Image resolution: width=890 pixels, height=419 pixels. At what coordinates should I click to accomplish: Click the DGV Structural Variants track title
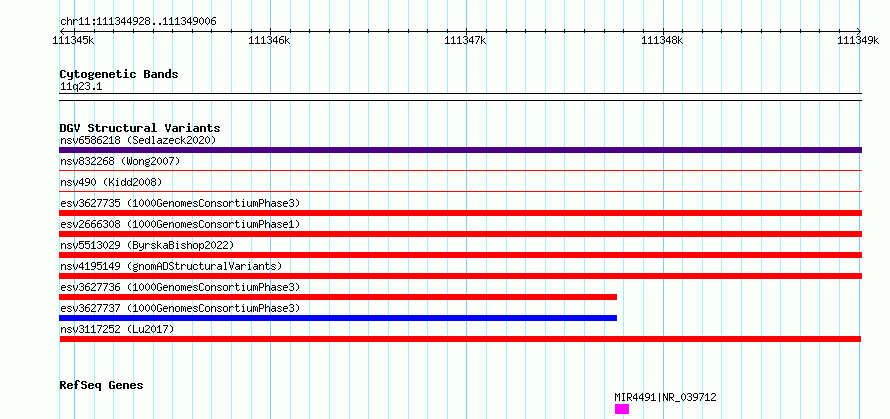tap(140, 128)
